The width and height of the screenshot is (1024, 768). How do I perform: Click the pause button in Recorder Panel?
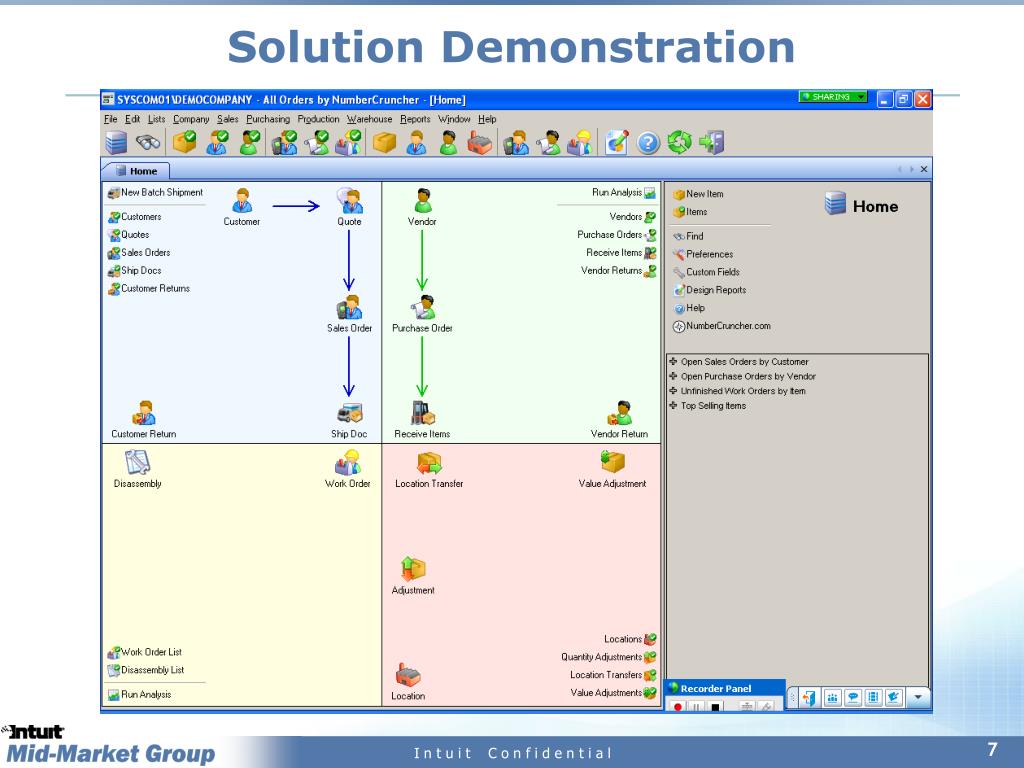coord(697,707)
